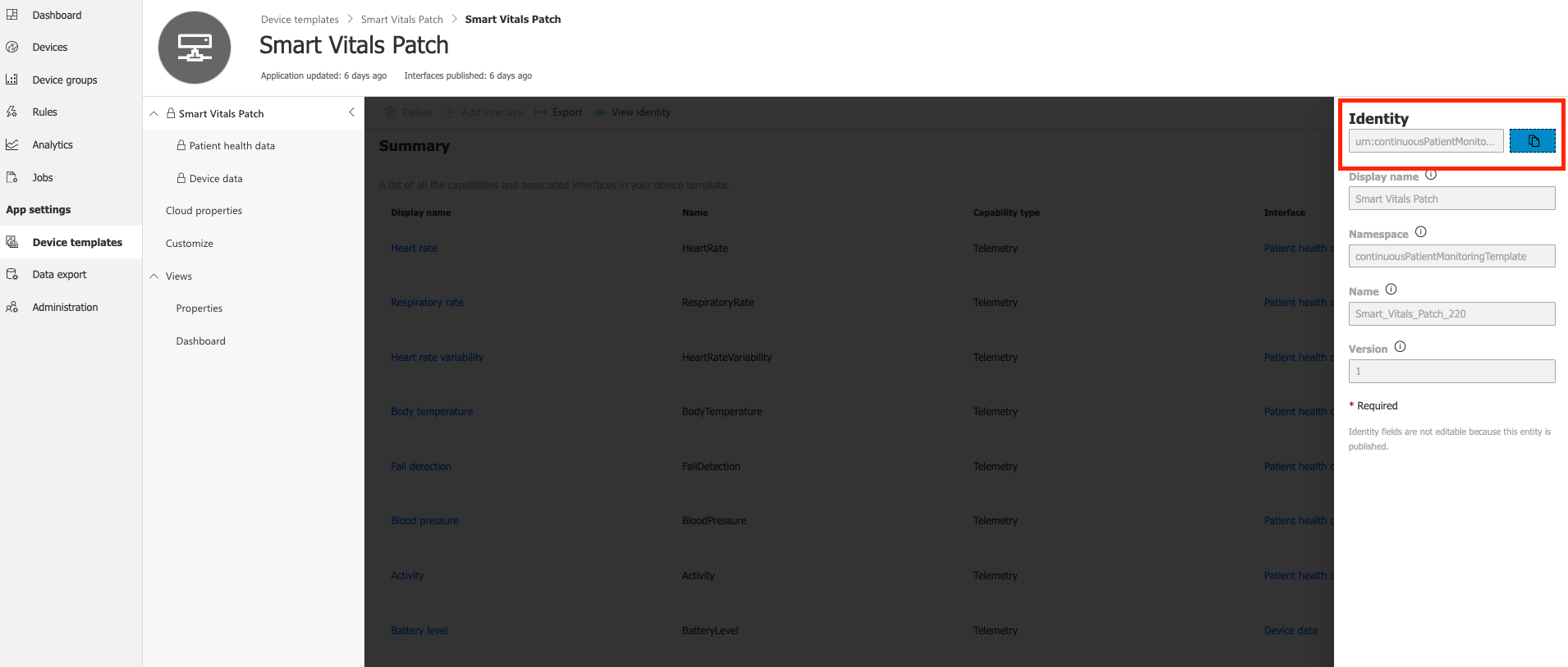This screenshot has height=667, width=1568.
Task: Open Properties view
Action: pos(199,308)
